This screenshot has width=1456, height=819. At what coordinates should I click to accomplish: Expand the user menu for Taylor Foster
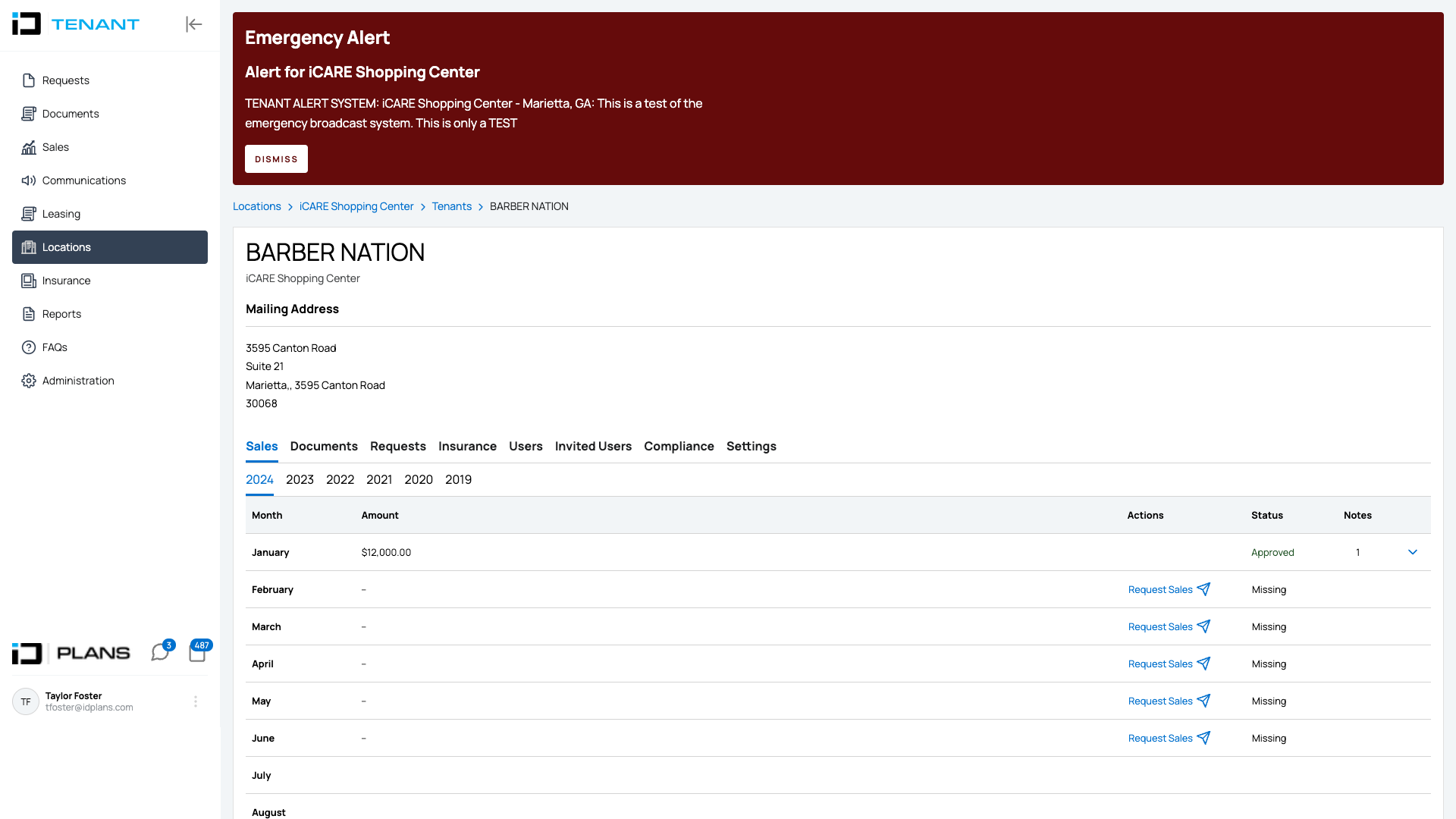[196, 702]
